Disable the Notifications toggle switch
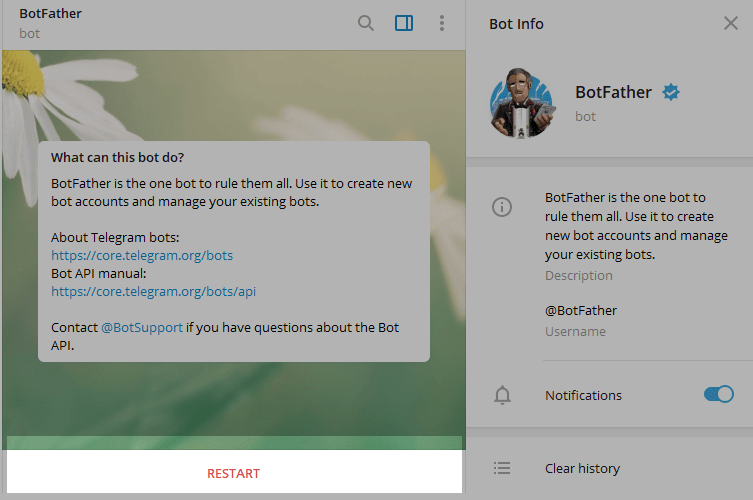The height and width of the screenshot is (500, 753). pos(718,394)
